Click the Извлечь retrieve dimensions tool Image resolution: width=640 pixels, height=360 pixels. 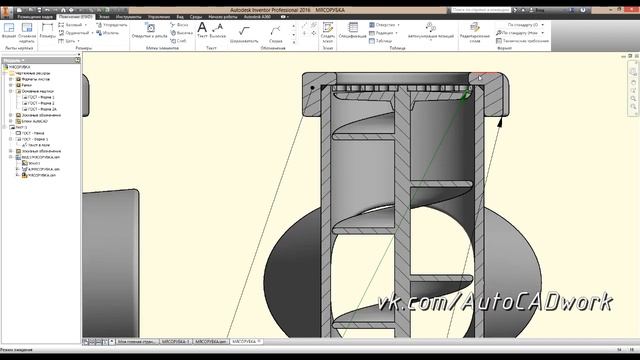pos(108,33)
